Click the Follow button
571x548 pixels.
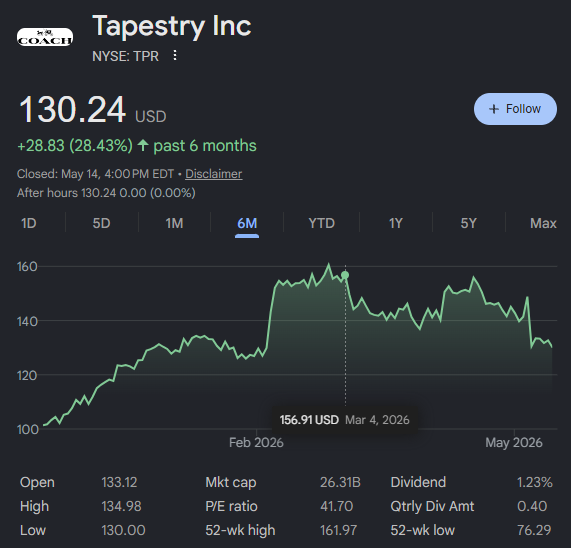515,109
